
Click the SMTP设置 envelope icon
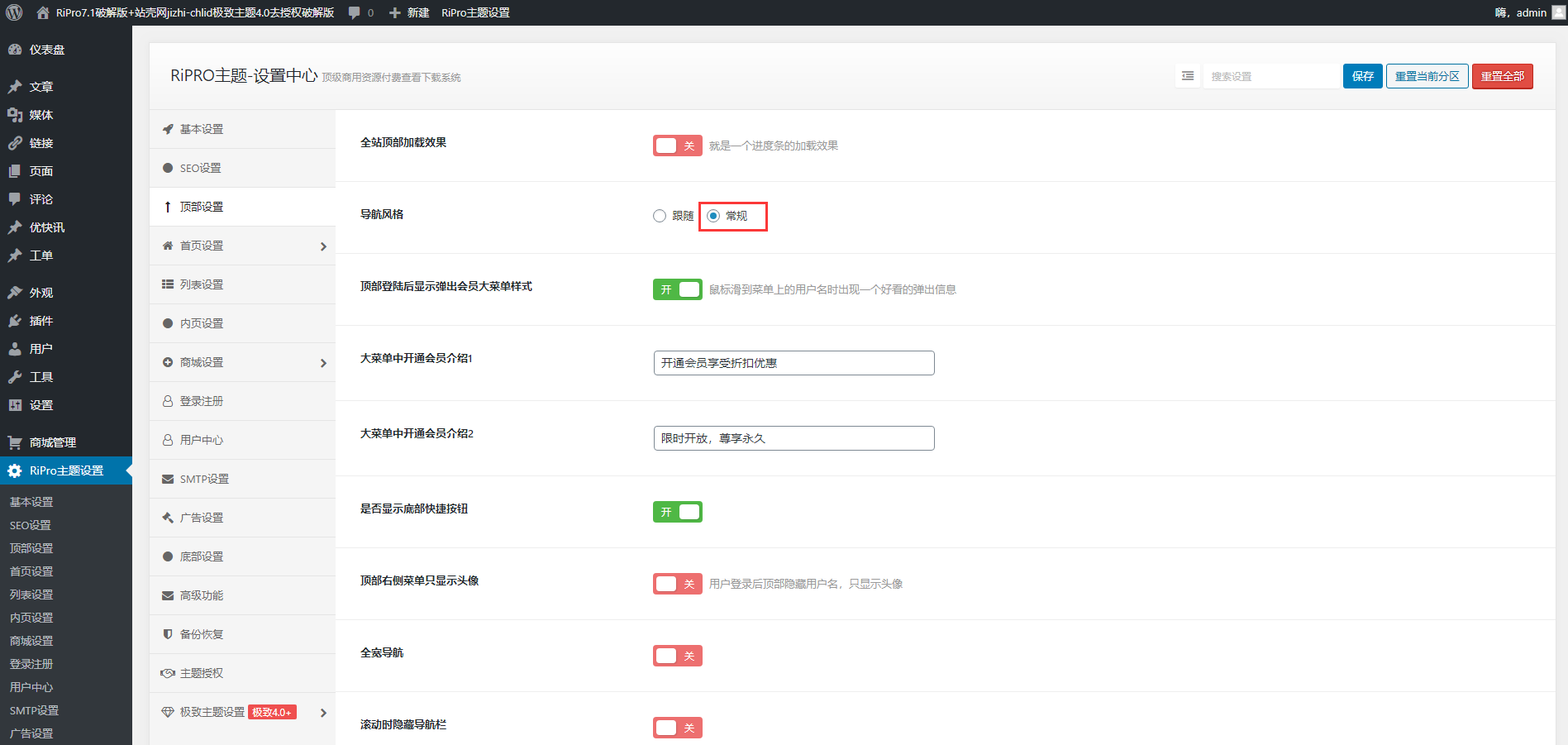(x=167, y=478)
